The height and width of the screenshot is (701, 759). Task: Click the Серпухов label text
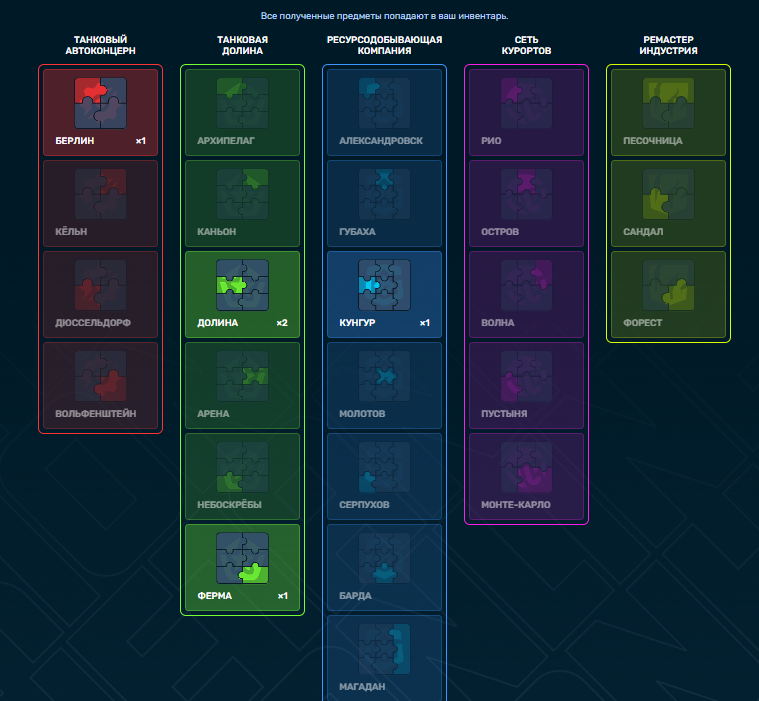364,505
